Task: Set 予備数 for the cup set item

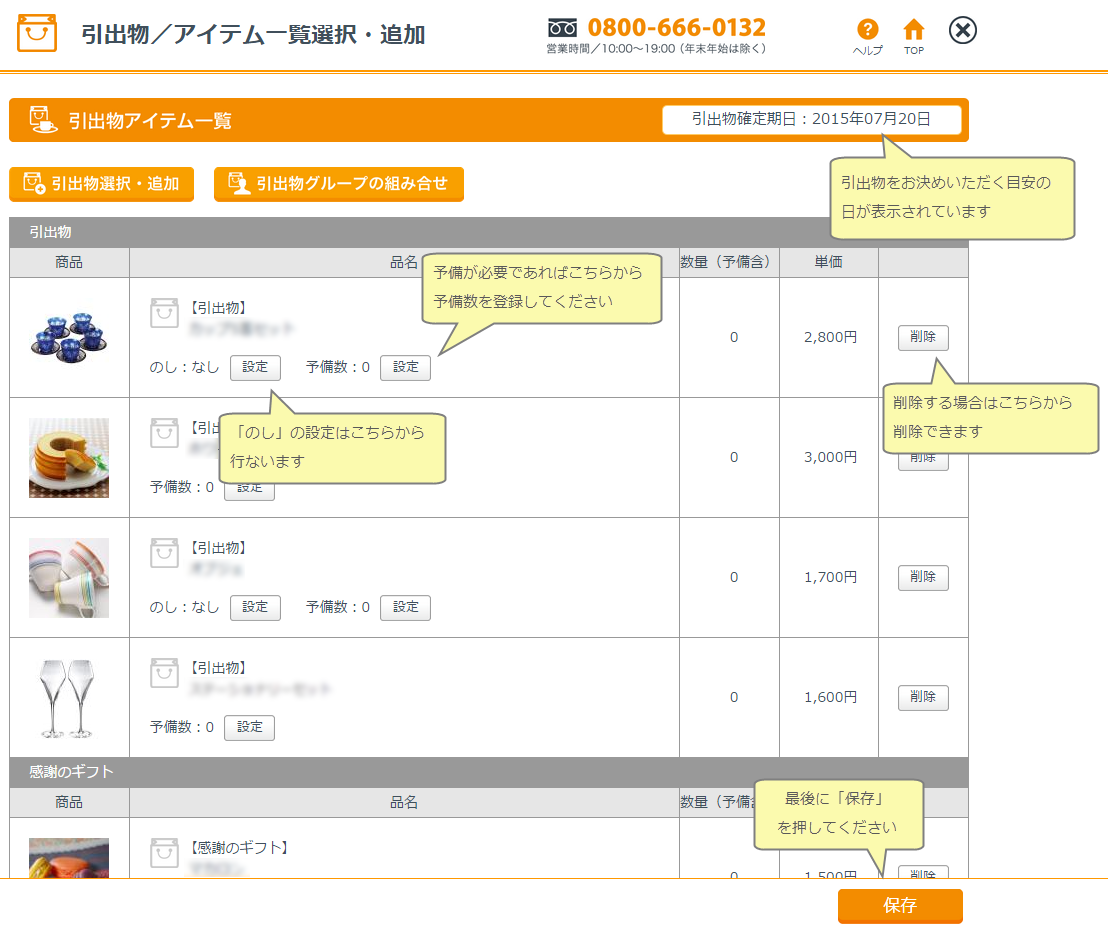Action: 405,368
